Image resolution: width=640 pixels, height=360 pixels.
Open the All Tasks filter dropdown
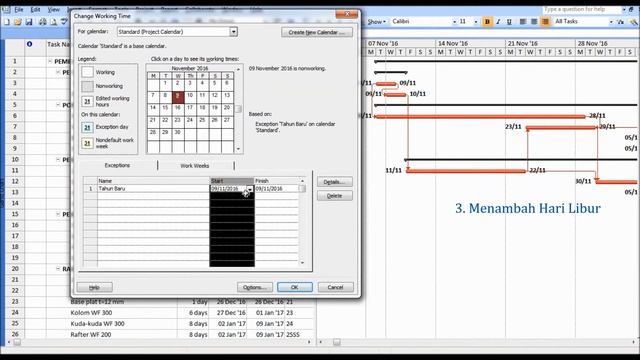coord(611,22)
